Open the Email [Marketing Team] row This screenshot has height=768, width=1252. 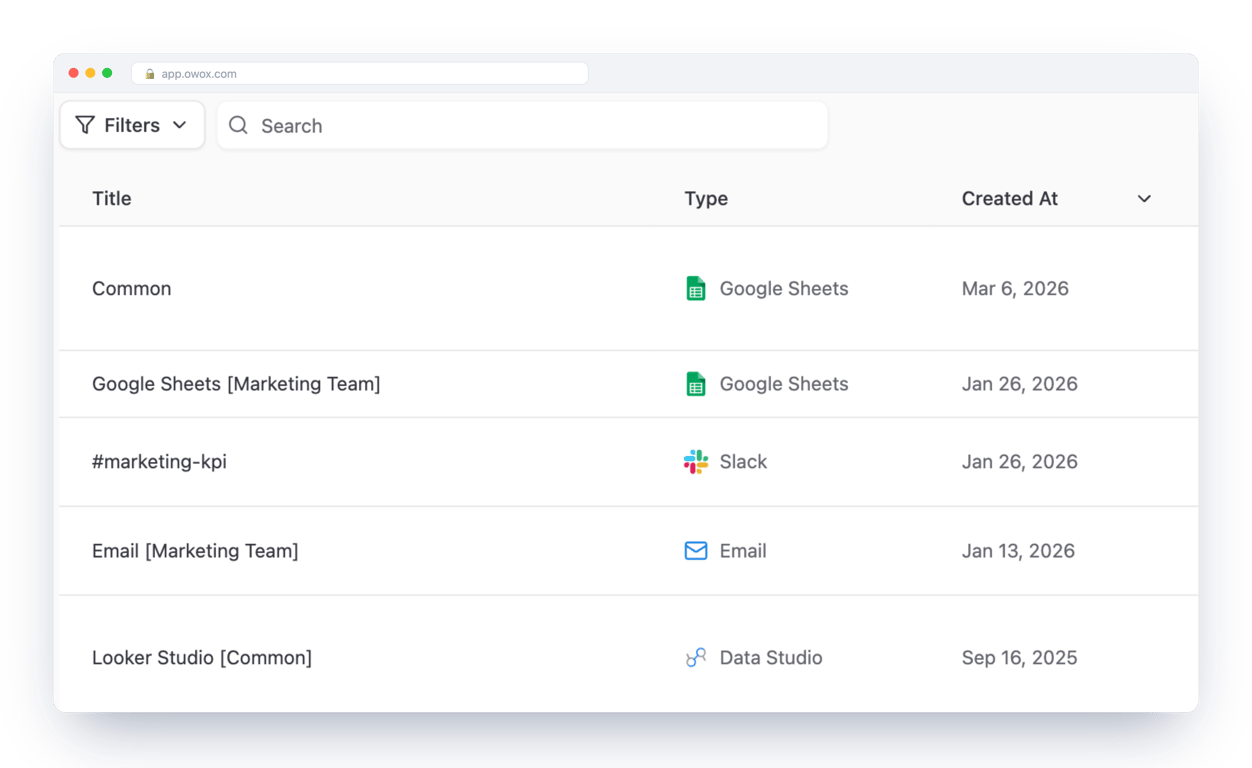point(628,551)
